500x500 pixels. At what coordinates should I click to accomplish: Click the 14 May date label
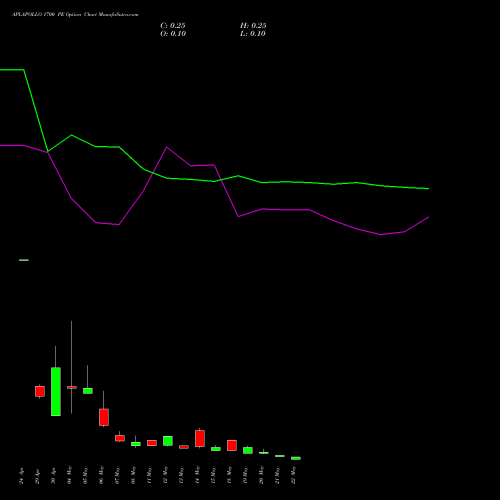pyautogui.click(x=197, y=475)
